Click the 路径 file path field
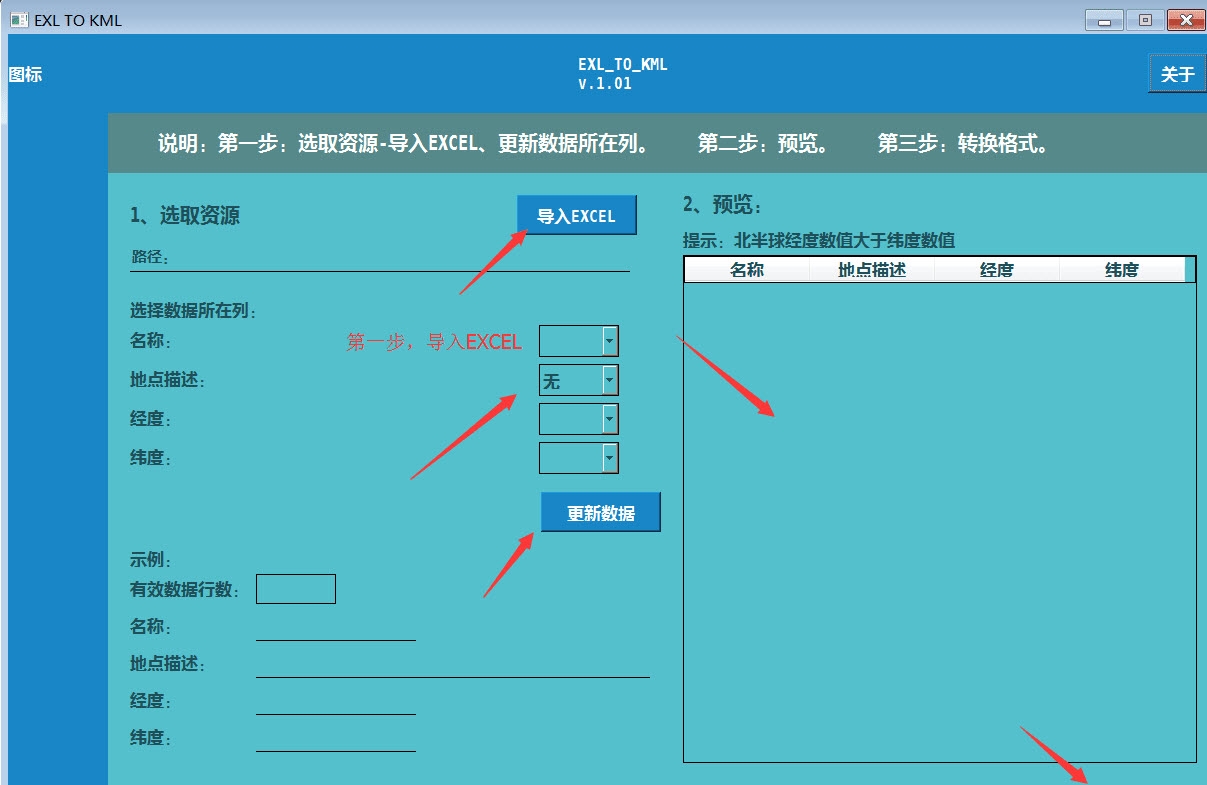Viewport: 1207px width, 785px height. pos(400,258)
